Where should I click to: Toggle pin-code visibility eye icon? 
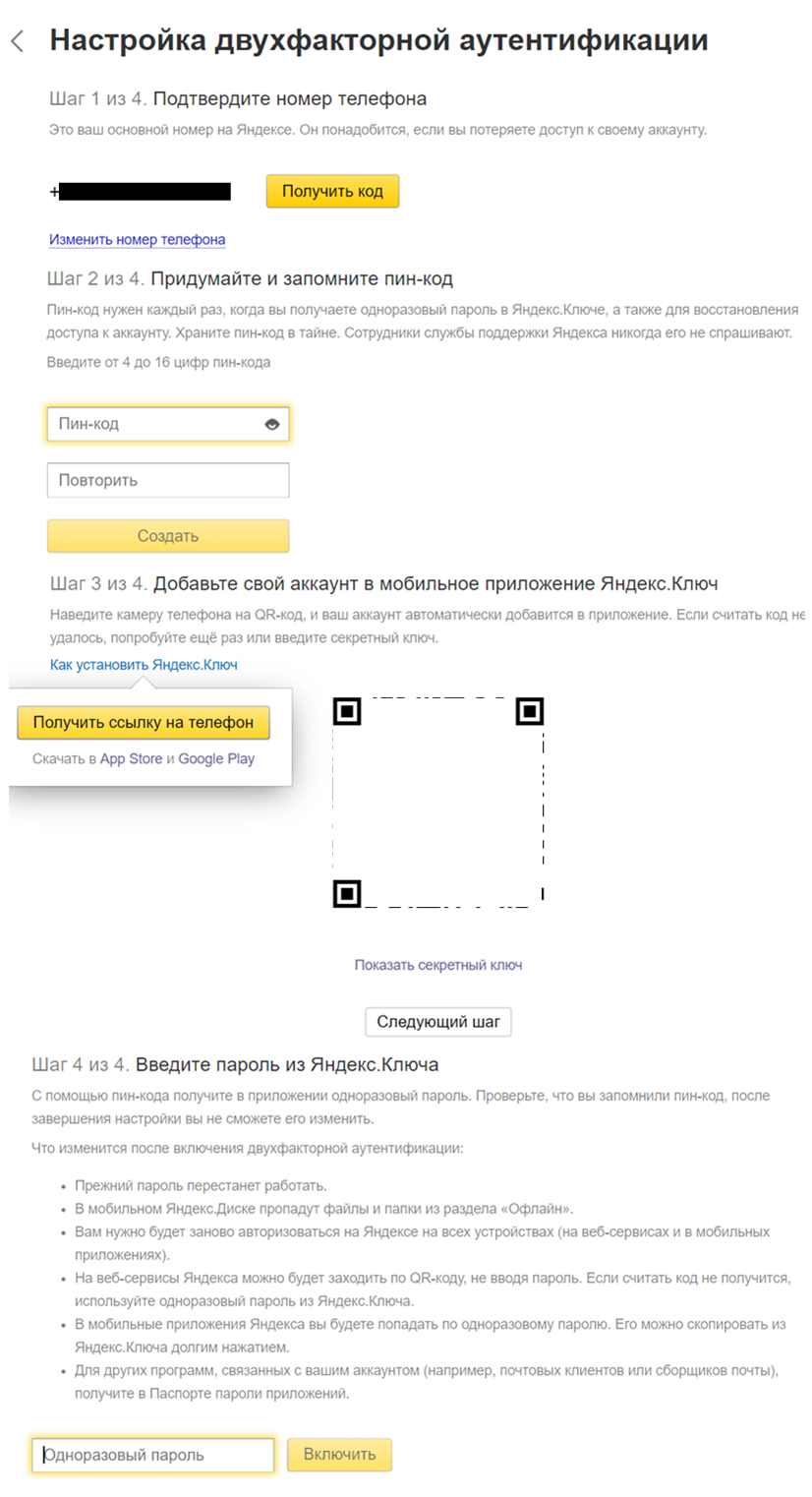click(x=272, y=425)
